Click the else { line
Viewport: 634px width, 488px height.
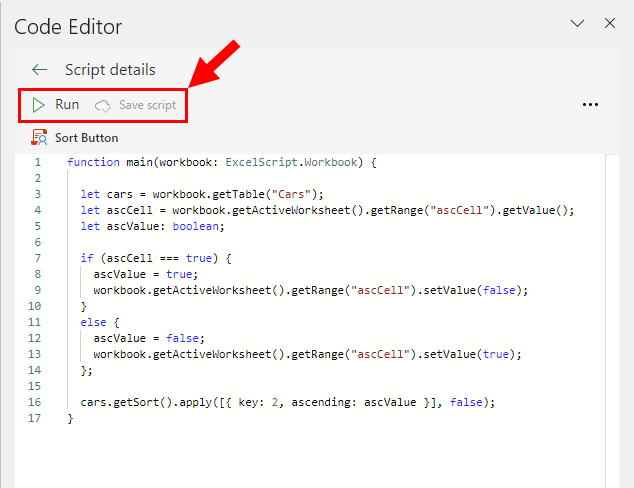(100, 322)
